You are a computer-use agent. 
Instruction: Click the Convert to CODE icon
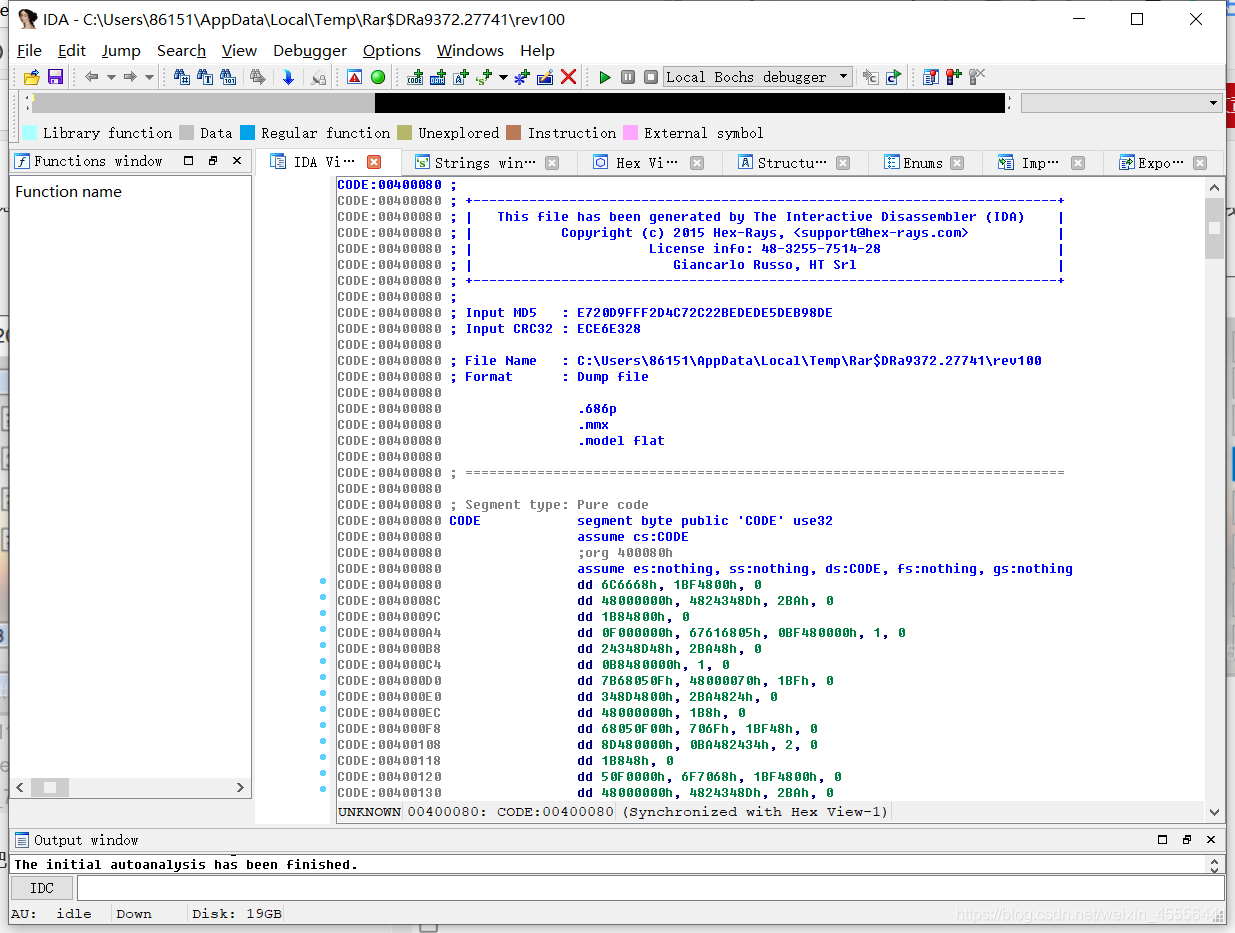(x=415, y=77)
